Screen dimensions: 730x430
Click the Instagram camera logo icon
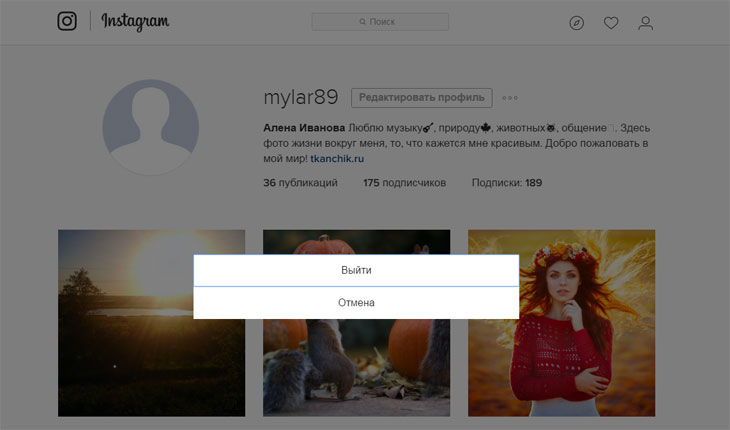click(67, 21)
